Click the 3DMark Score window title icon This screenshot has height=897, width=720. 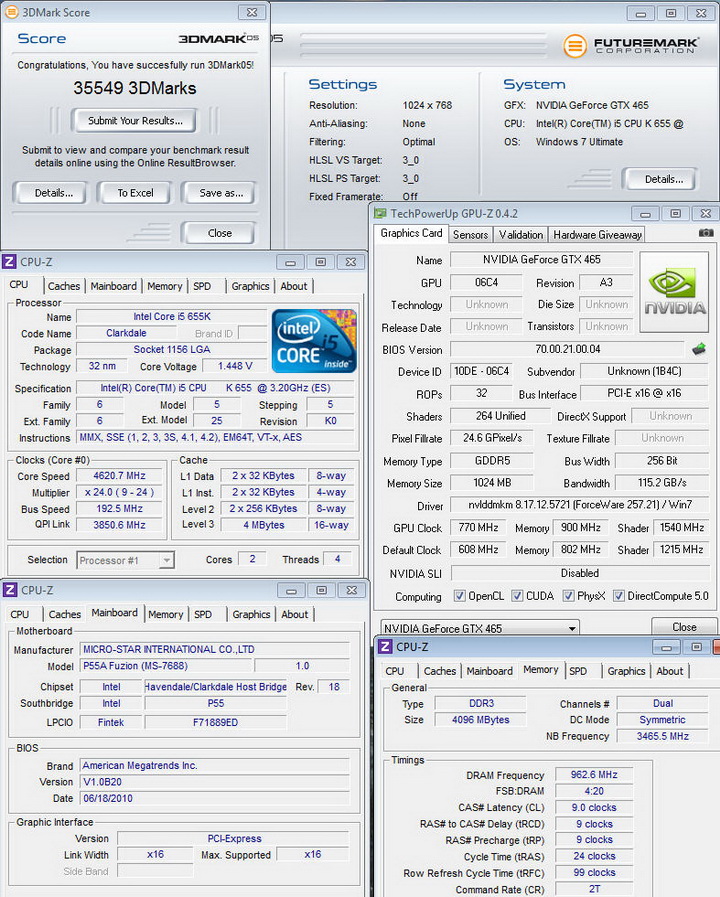coord(11,11)
